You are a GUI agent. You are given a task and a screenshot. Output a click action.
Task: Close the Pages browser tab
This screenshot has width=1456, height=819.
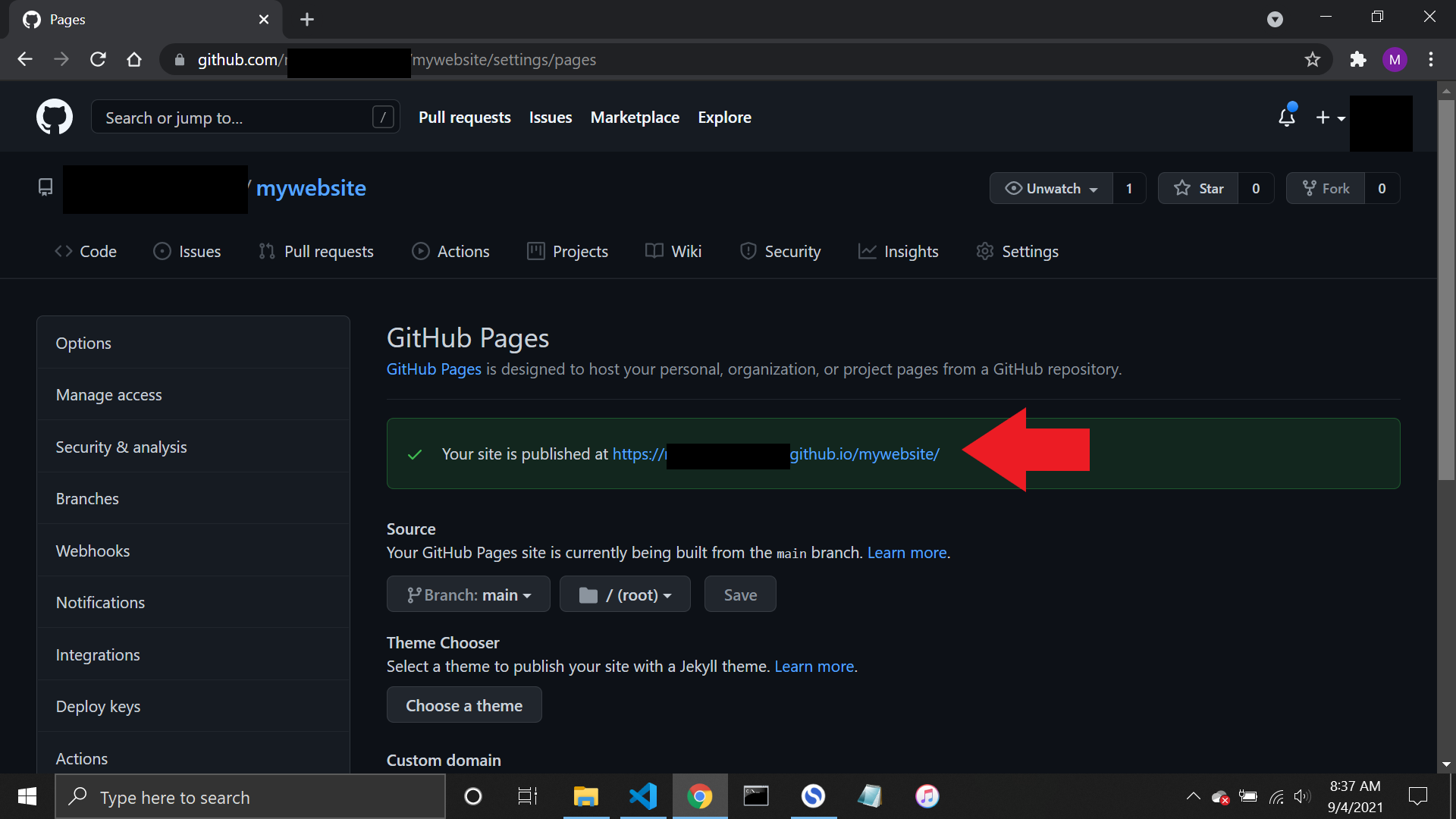pos(264,19)
